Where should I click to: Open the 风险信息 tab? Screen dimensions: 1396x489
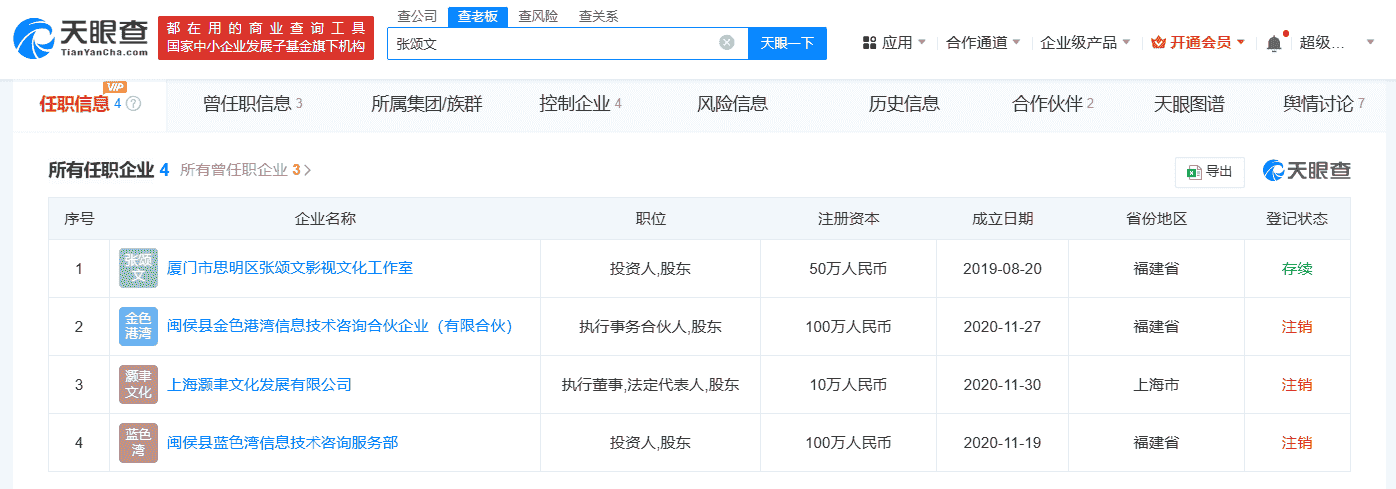[732, 104]
